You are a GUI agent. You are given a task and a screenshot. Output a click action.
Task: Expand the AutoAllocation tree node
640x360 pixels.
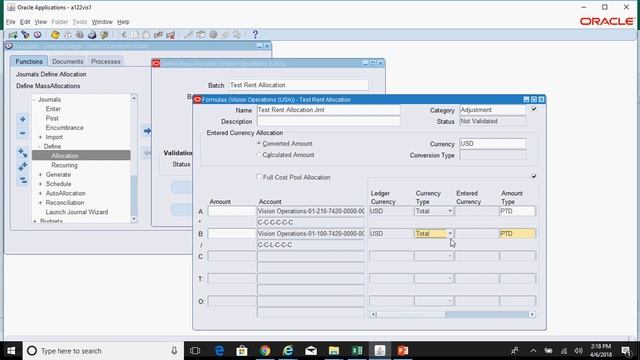click(x=40, y=193)
